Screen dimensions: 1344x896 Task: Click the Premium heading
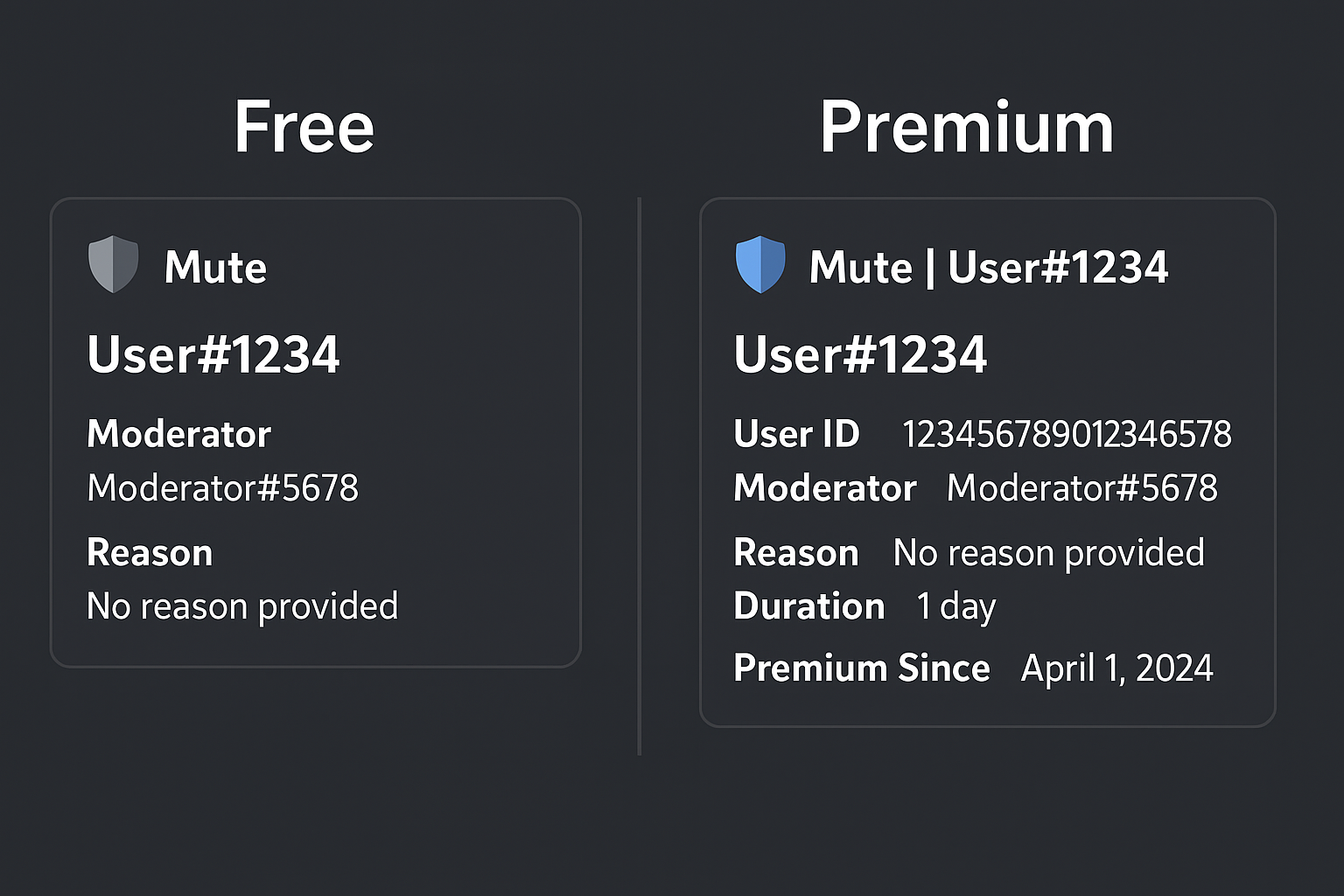[x=966, y=128]
